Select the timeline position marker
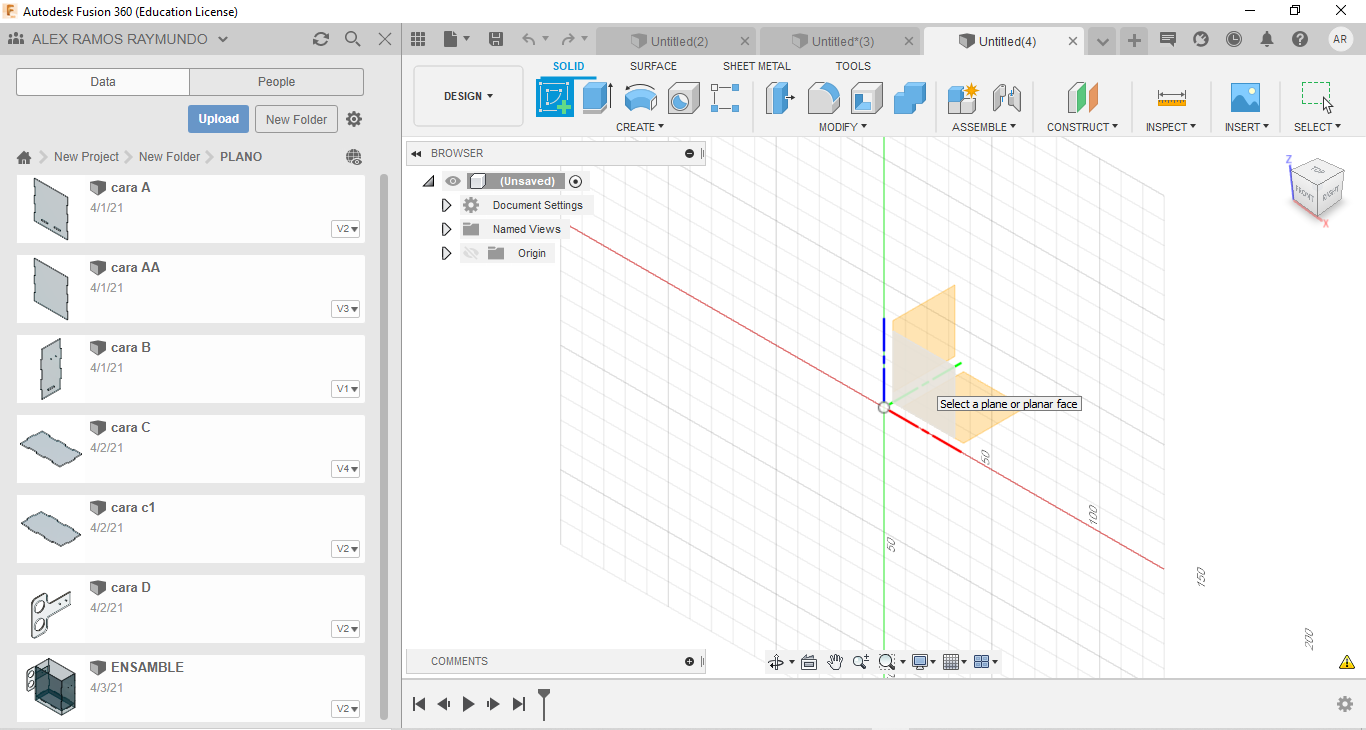The height and width of the screenshot is (730, 1366). [544, 703]
